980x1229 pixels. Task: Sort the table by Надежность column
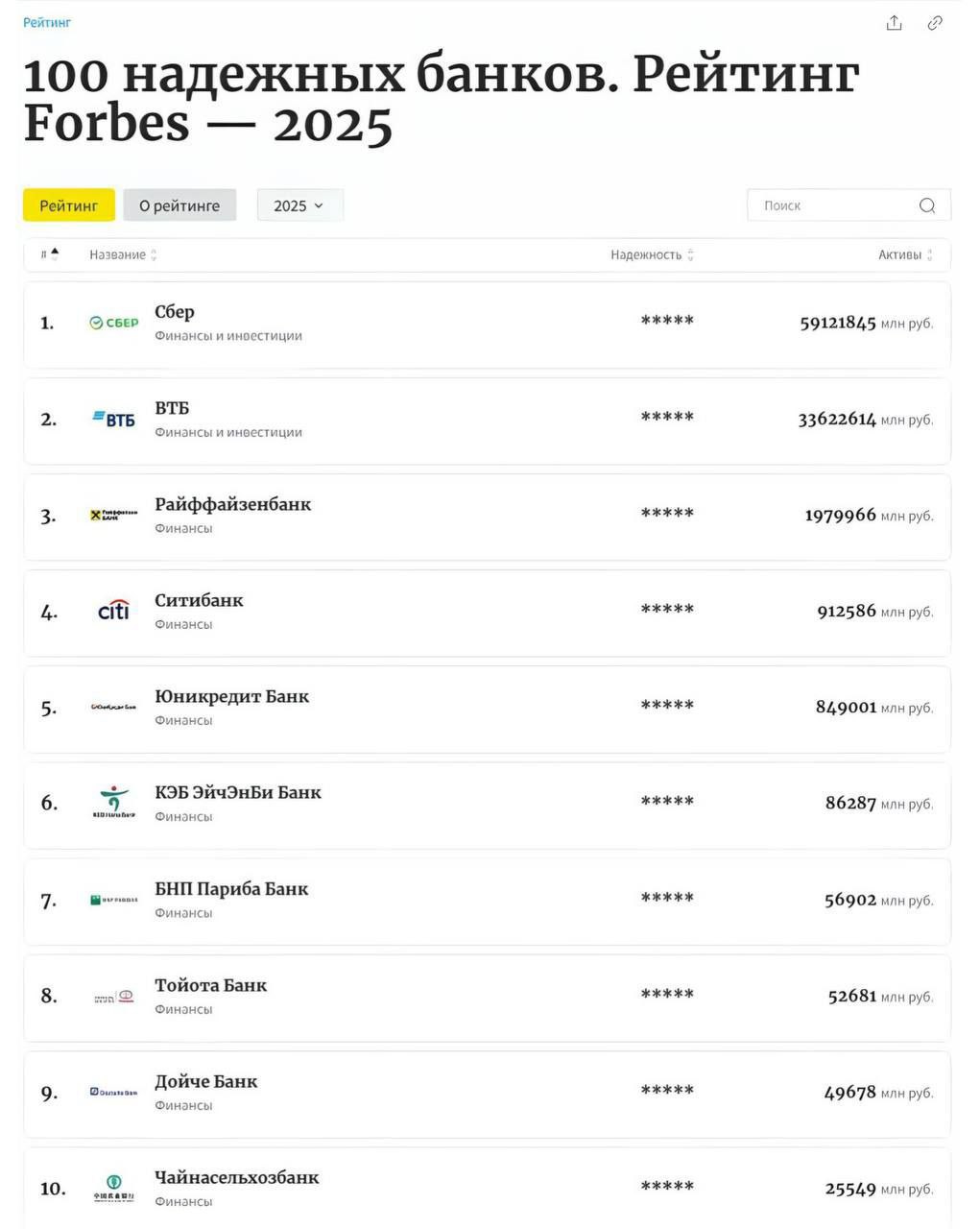coord(652,254)
